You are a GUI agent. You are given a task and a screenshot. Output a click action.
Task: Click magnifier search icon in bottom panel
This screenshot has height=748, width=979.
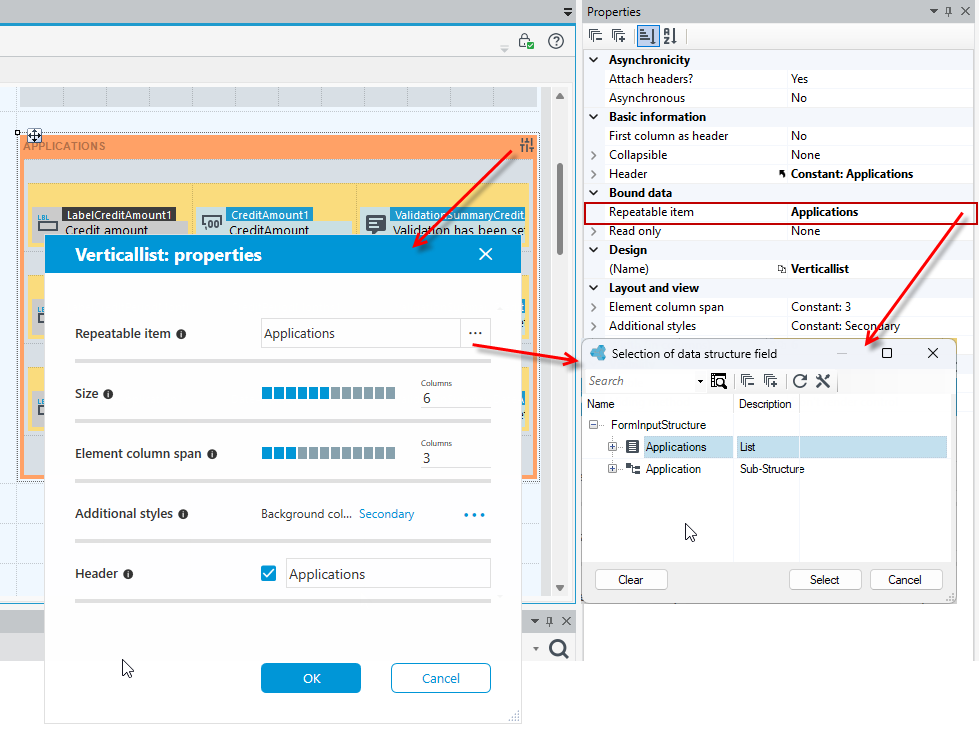click(559, 649)
